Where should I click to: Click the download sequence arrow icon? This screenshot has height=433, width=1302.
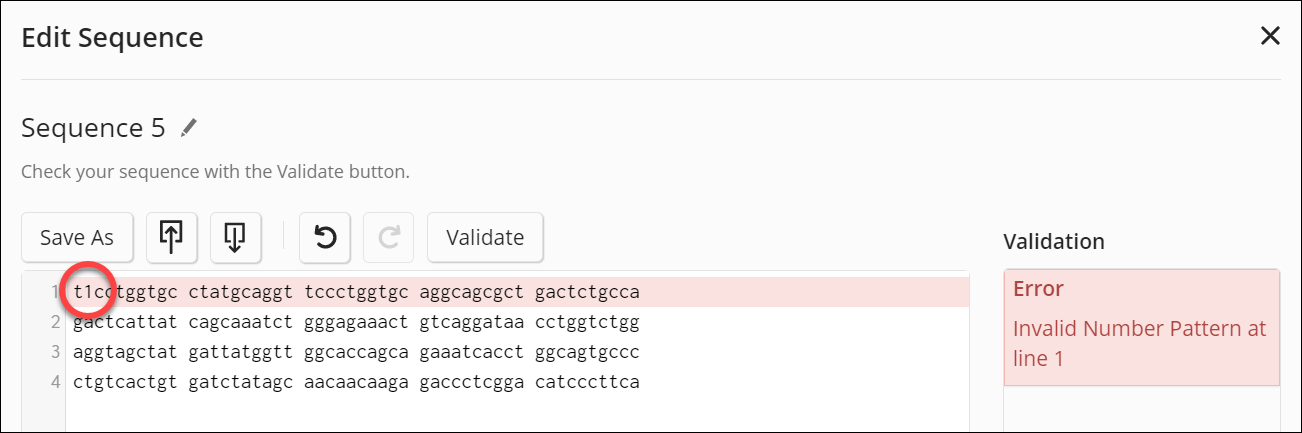(235, 237)
